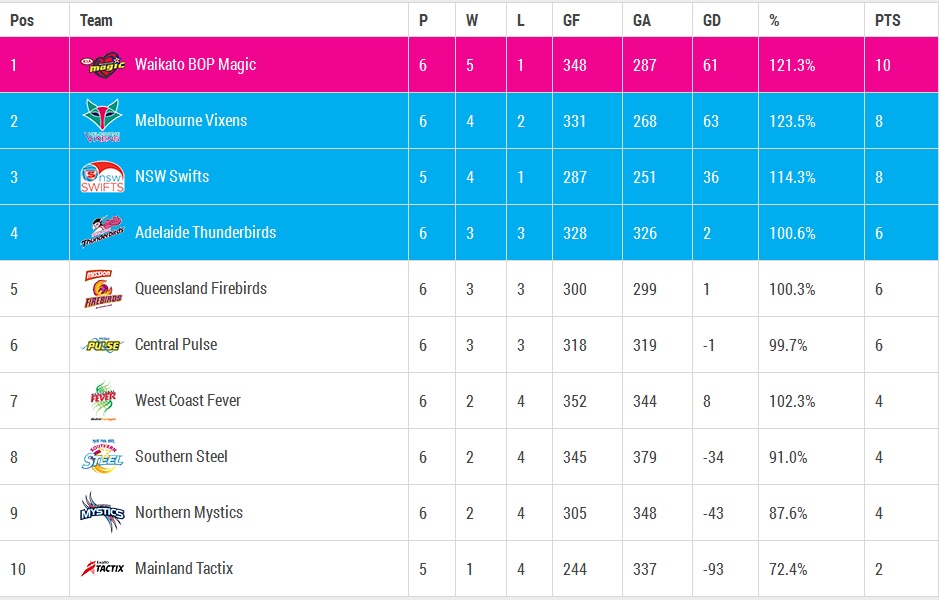Image resolution: width=939 pixels, height=600 pixels.
Task: Click the Waikato BOP Magic team logo
Action: [102, 65]
